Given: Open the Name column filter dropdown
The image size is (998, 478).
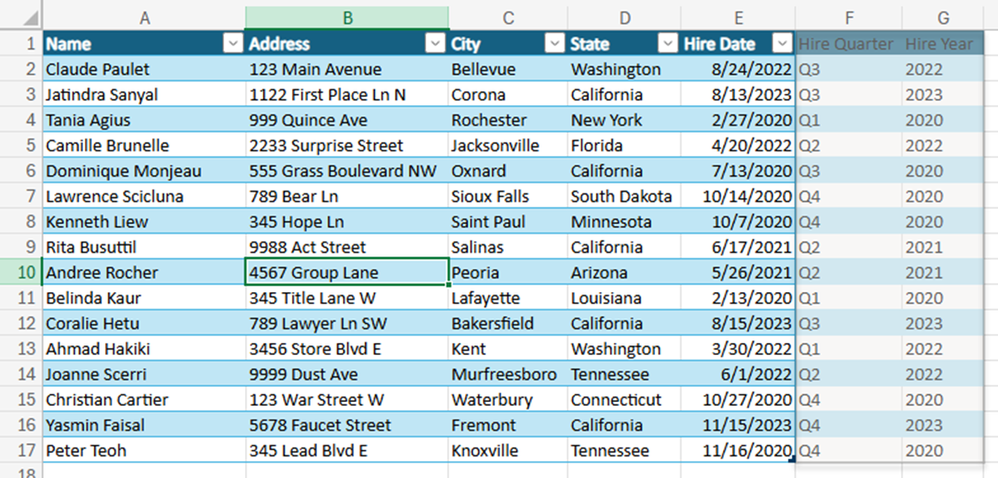Looking at the screenshot, I should click(x=234, y=43).
